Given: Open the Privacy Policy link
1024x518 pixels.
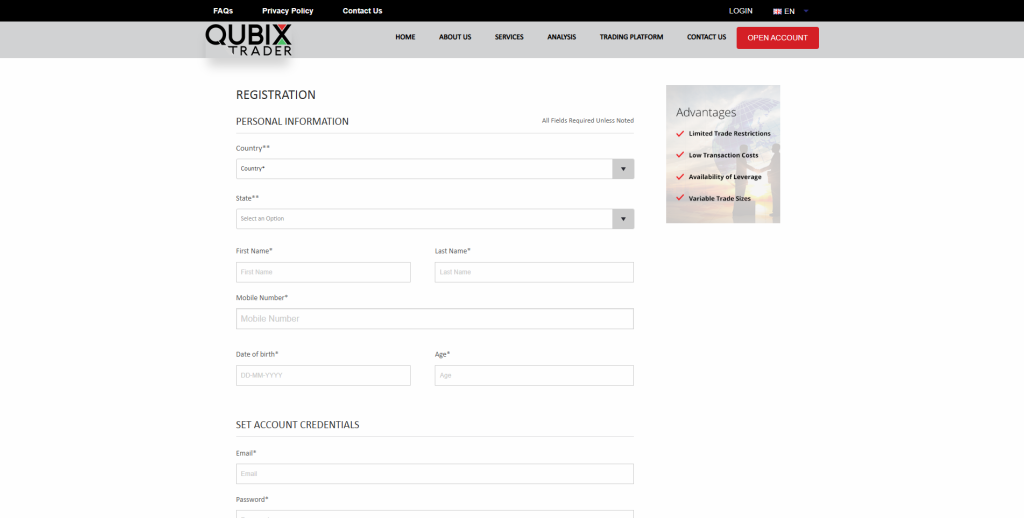Looking at the screenshot, I should click(287, 11).
